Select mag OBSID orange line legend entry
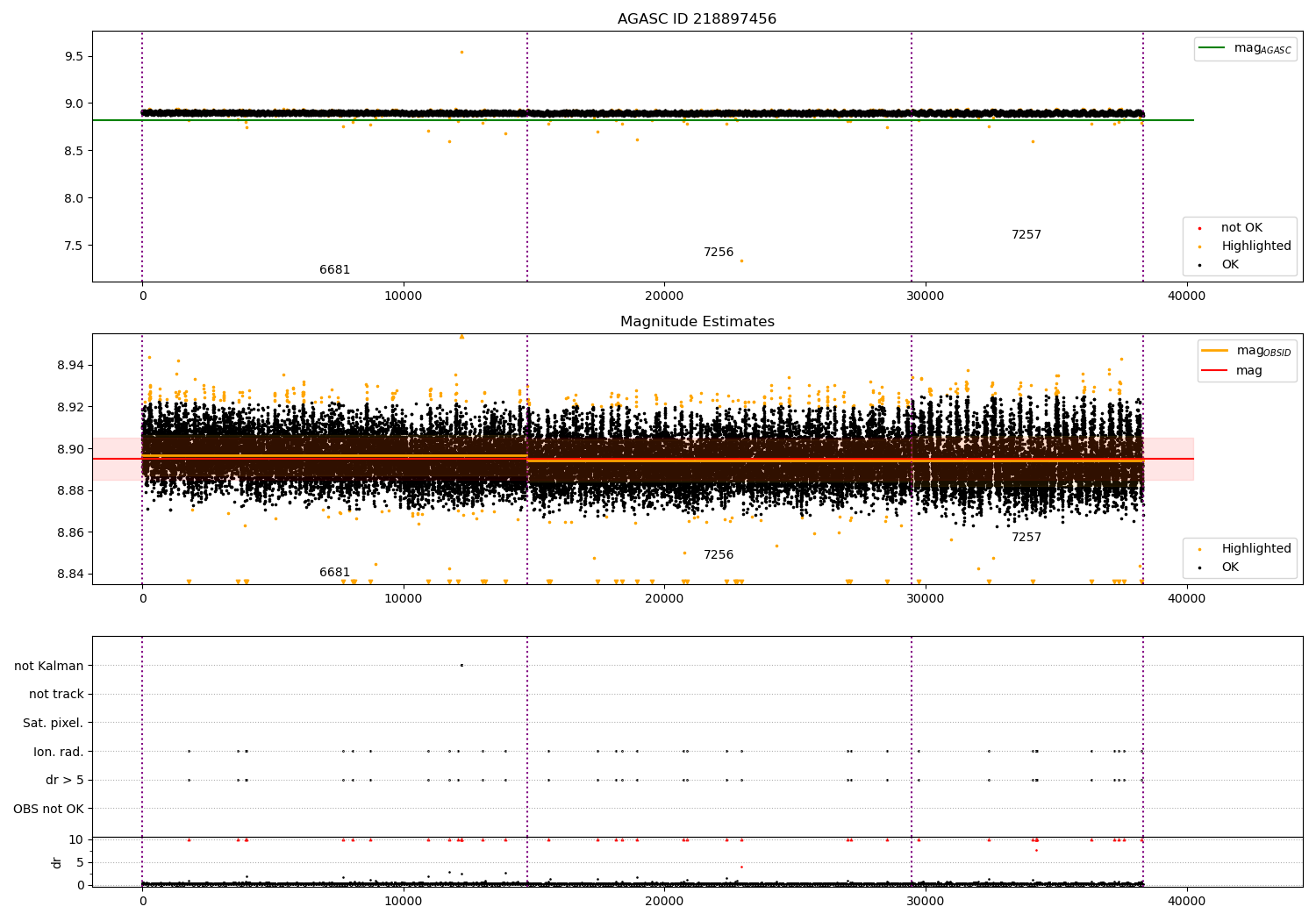The image size is (1316, 921). 1247,351
